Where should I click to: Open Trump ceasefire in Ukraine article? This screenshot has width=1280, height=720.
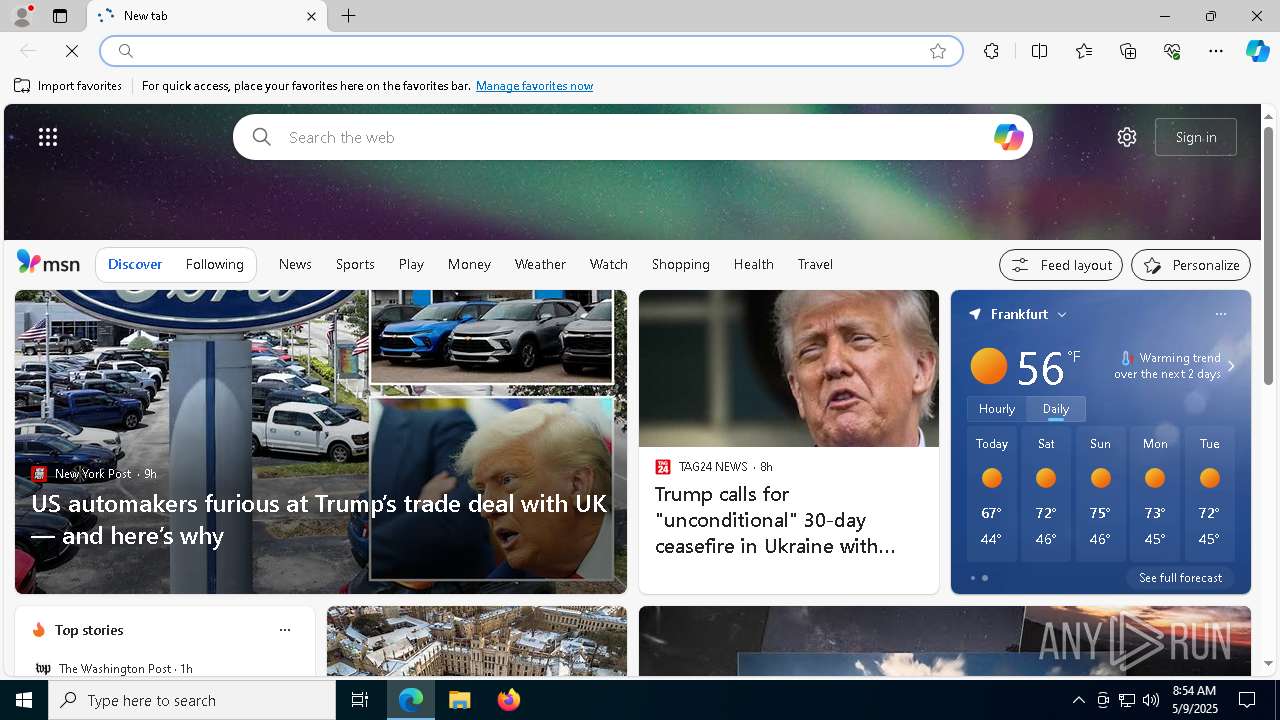pos(775,520)
